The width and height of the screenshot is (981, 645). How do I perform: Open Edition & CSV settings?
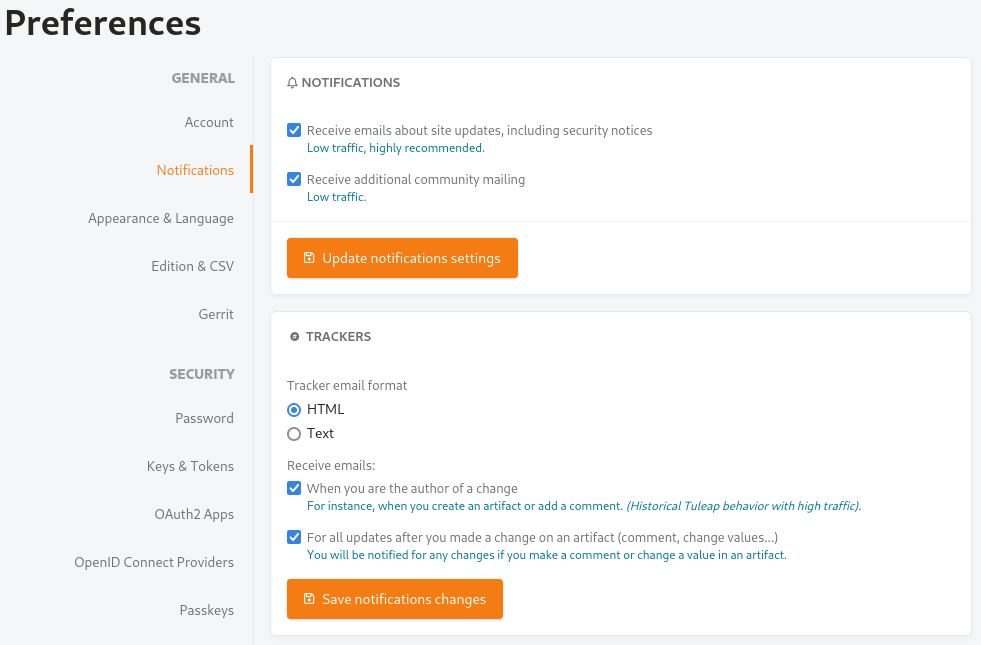pos(192,266)
